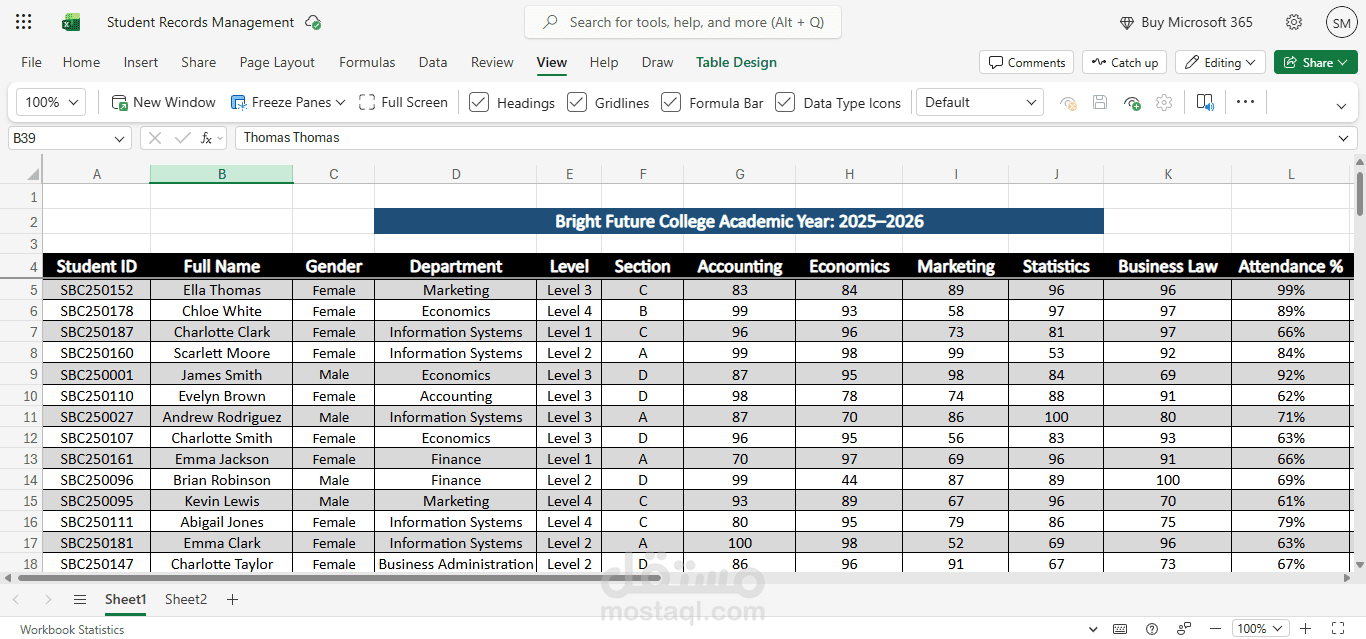The width and height of the screenshot is (1366, 639).
Task: Create a new sheet view icon
Action: (x=1132, y=102)
